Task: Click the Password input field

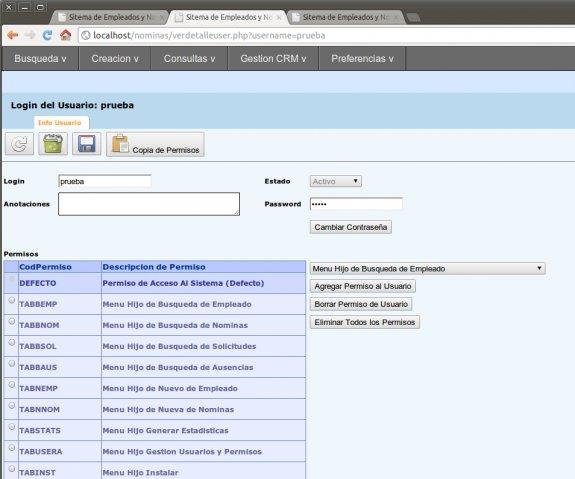Action: click(356, 204)
